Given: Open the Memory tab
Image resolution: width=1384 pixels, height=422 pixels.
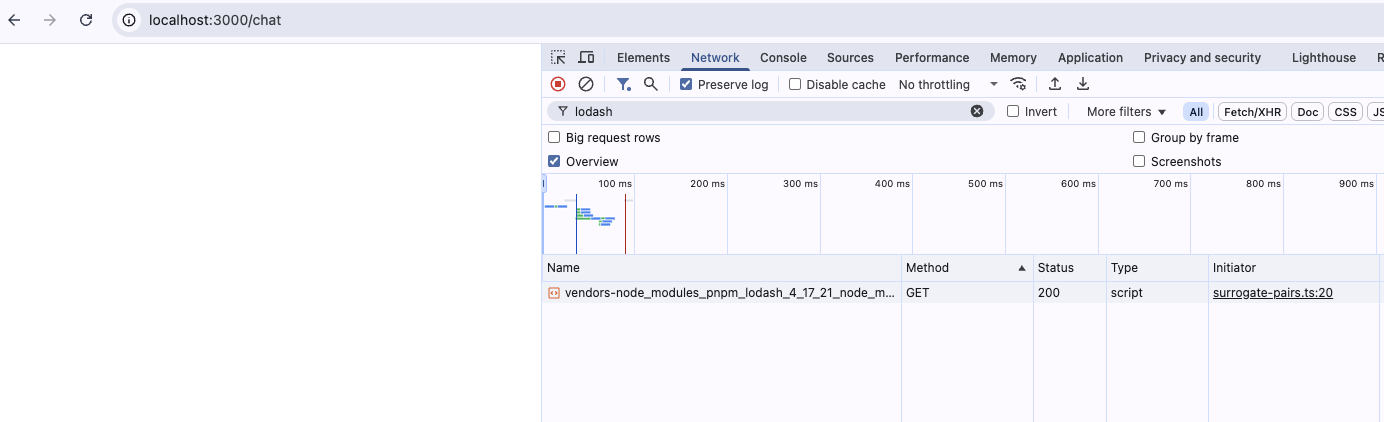Looking at the screenshot, I should point(1013,58).
